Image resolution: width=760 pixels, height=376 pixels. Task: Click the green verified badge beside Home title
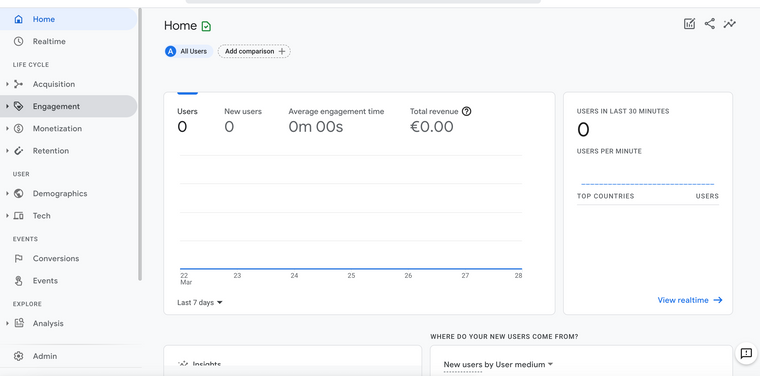coord(206,26)
